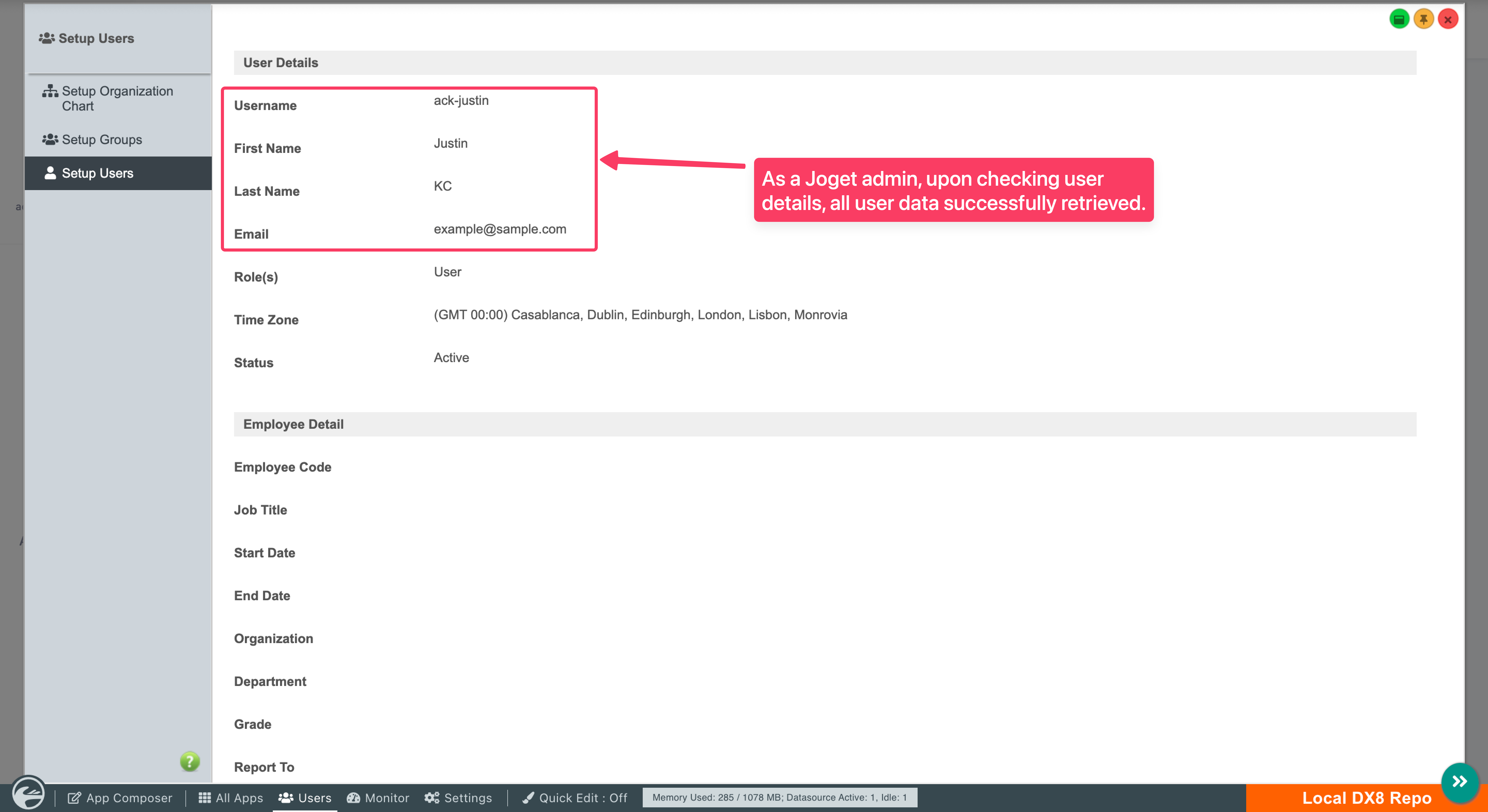The image size is (1488, 812).
Task: Click the Last Name label
Action: pos(266,191)
